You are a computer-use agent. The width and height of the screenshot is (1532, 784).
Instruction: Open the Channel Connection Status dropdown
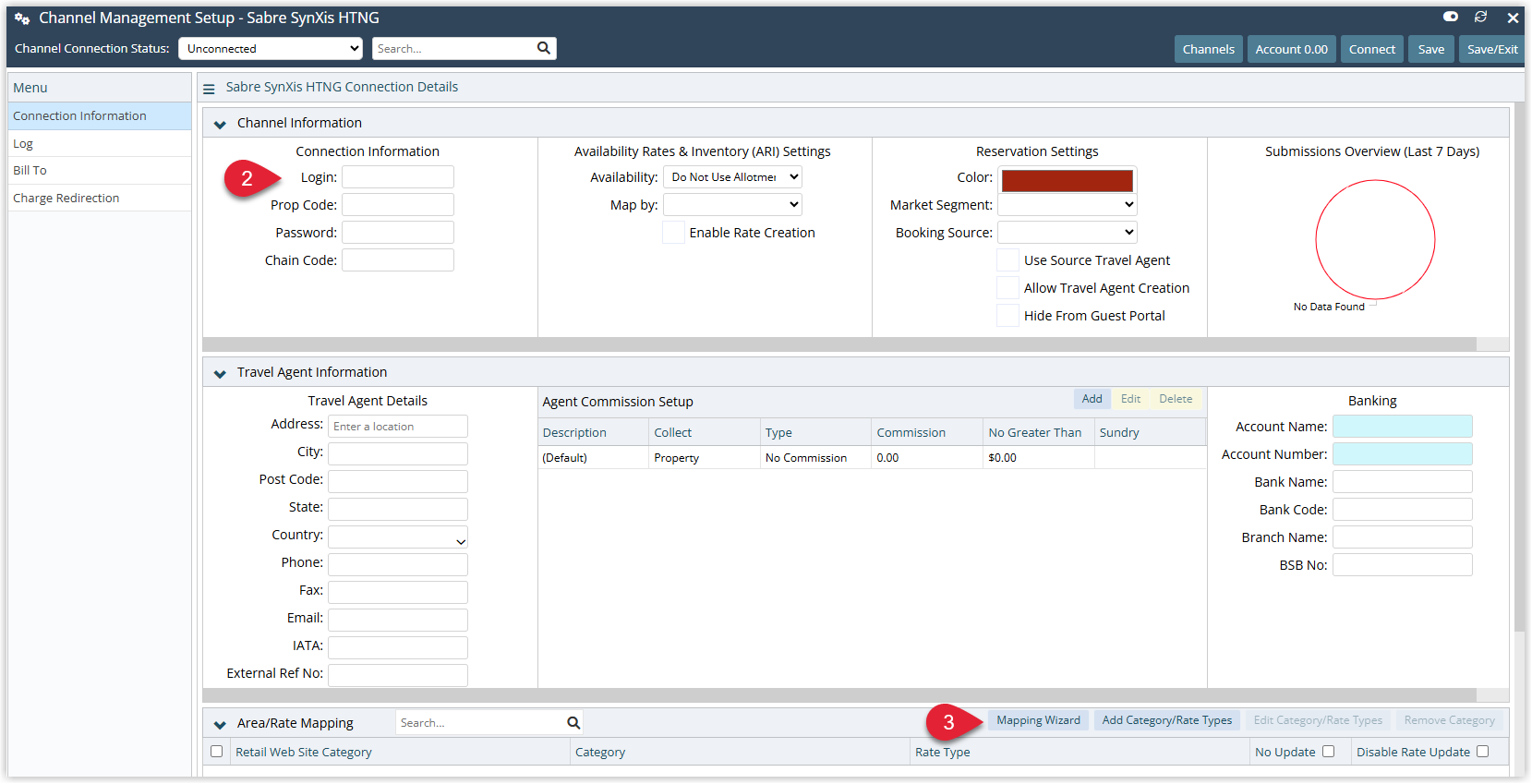[271, 48]
